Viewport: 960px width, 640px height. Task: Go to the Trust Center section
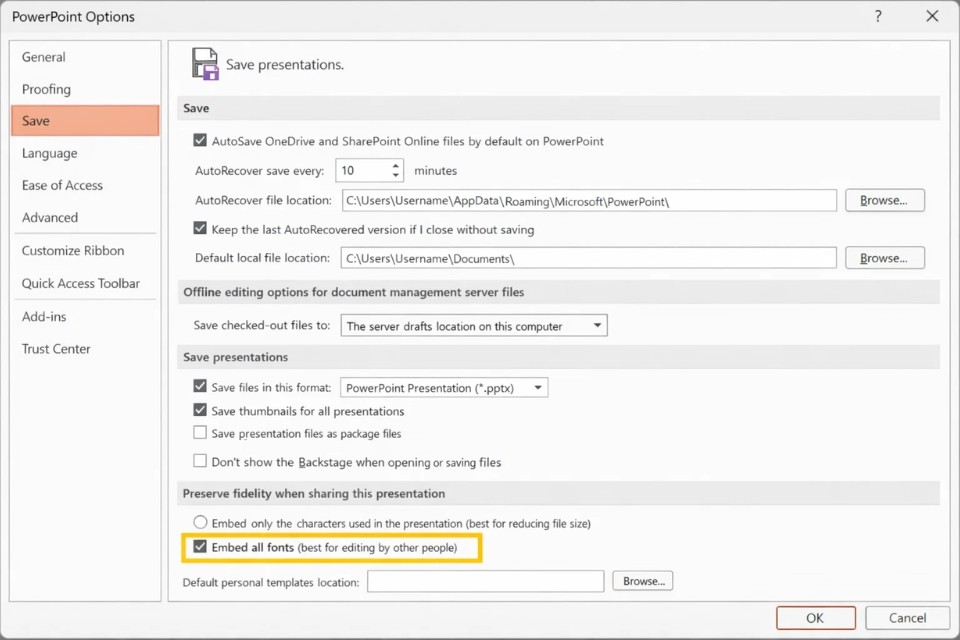coord(56,349)
